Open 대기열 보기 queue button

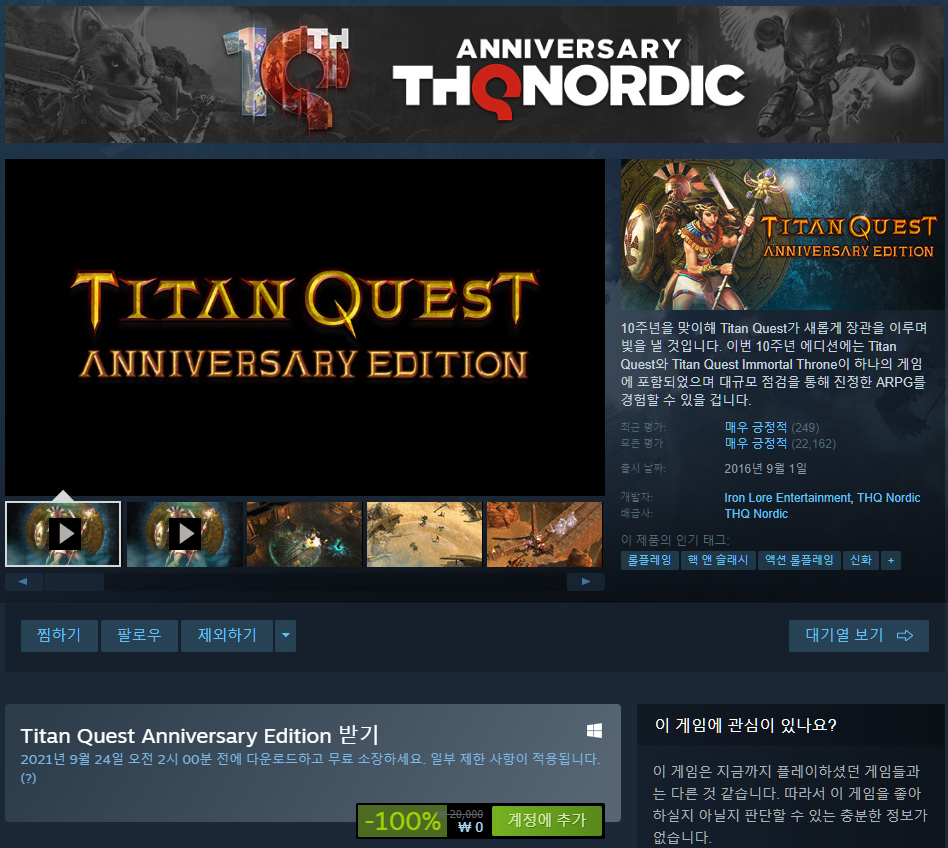pos(859,635)
